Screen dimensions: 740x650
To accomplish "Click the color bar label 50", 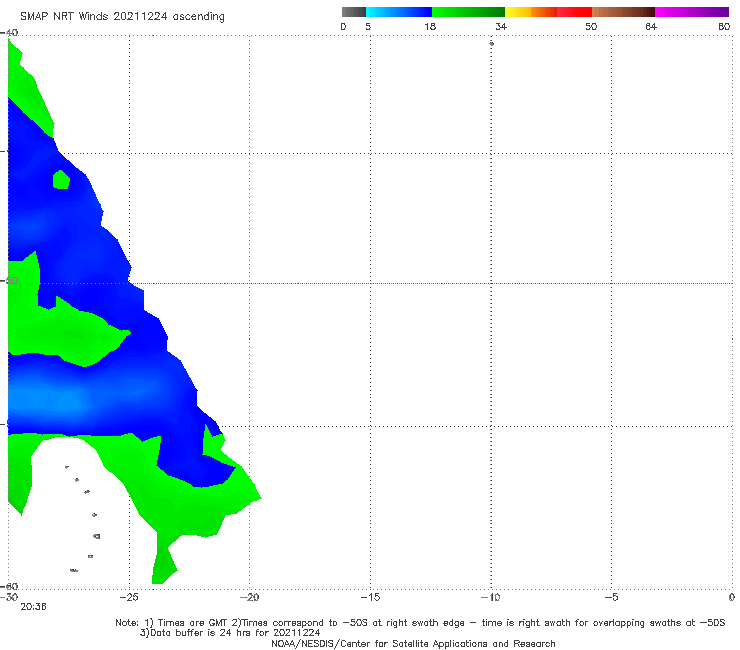I will (591, 27).
